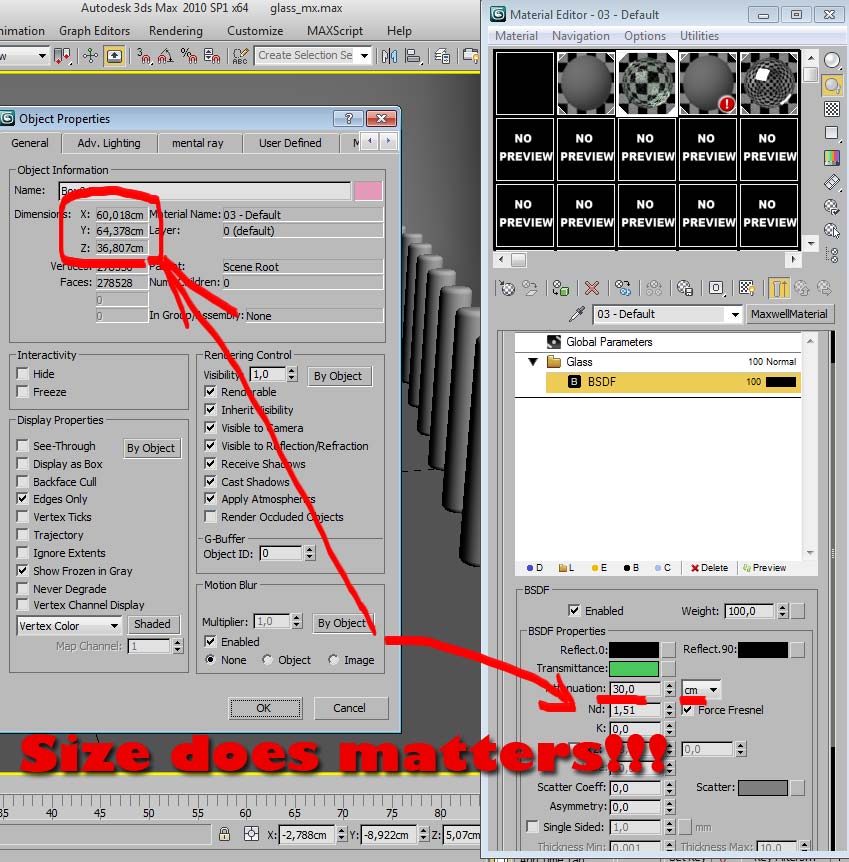849x862 pixels.
Task: Toggle Backlight icon in Material Editor
Action: [832, 85]
